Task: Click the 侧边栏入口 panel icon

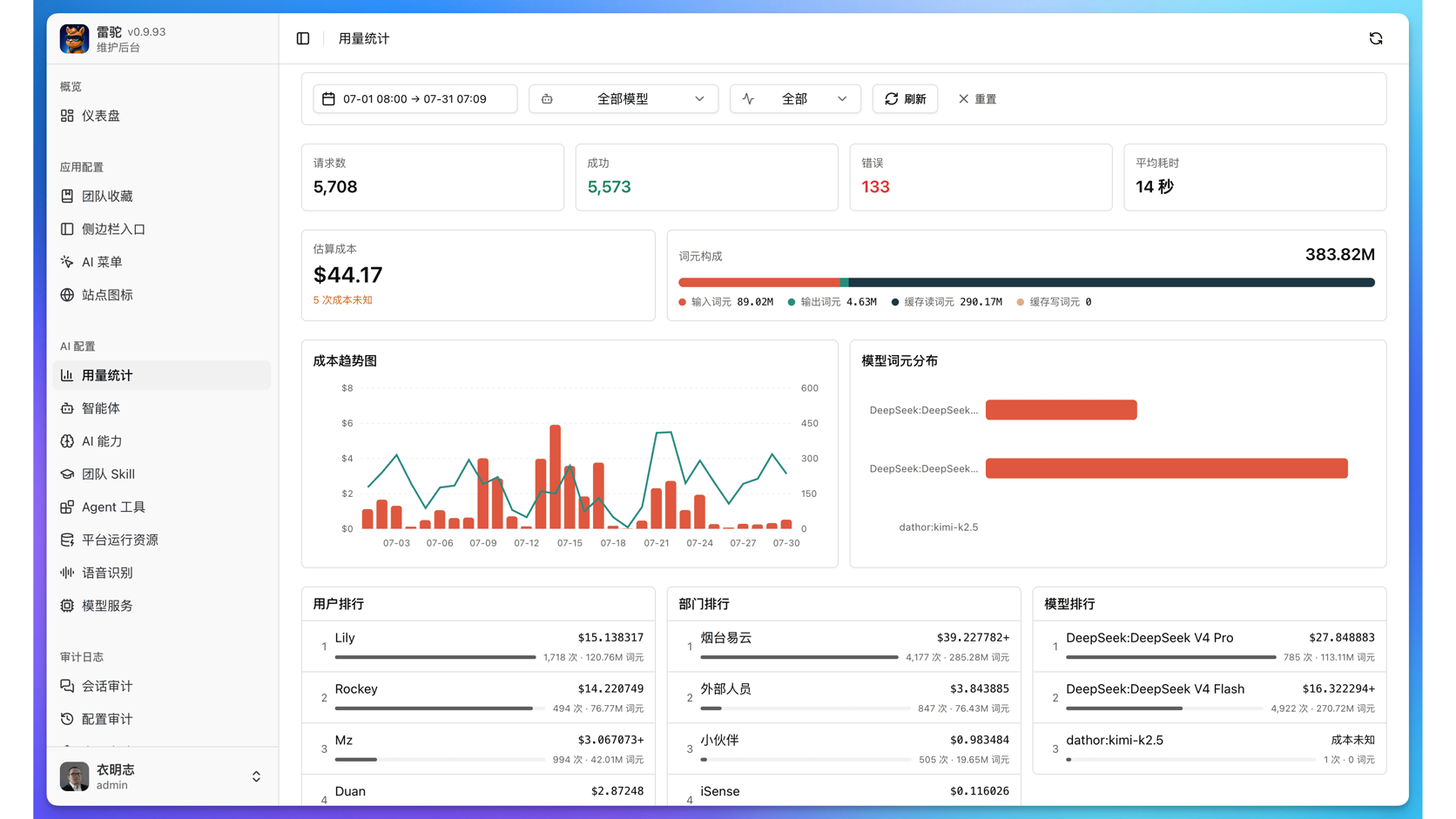Action: click(x=67, y=229)
